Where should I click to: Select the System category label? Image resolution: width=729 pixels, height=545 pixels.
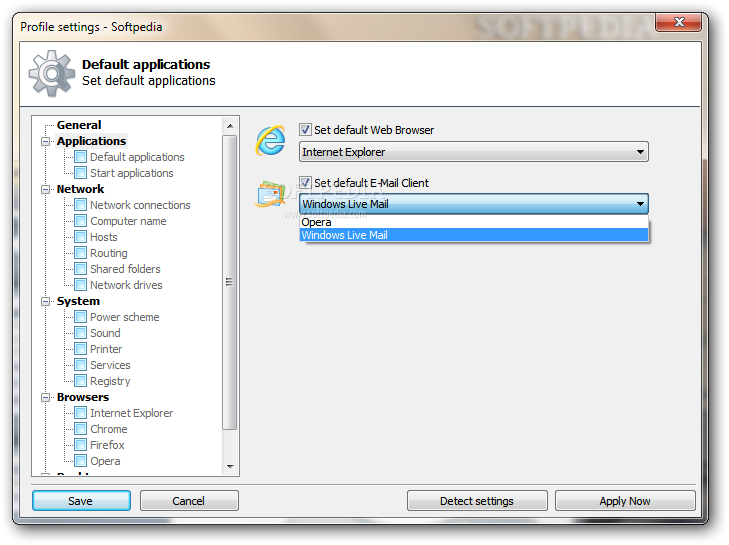tap(78, 301)
